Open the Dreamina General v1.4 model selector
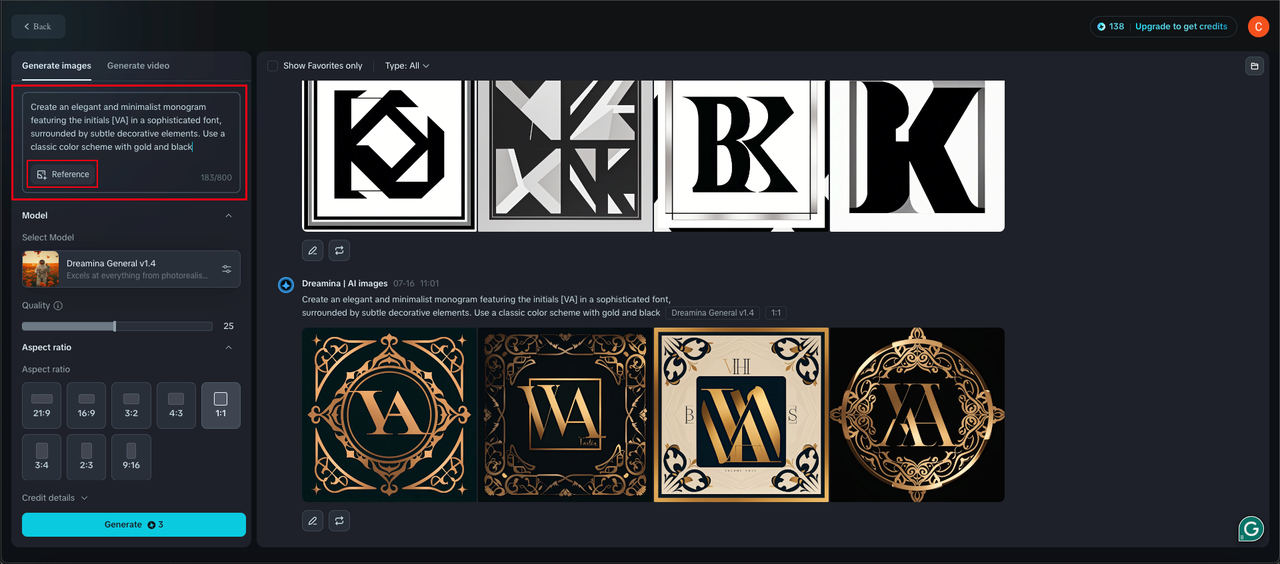Viewport: 1280px width, 564px height. pyautogui.click(x=131, y=269)
